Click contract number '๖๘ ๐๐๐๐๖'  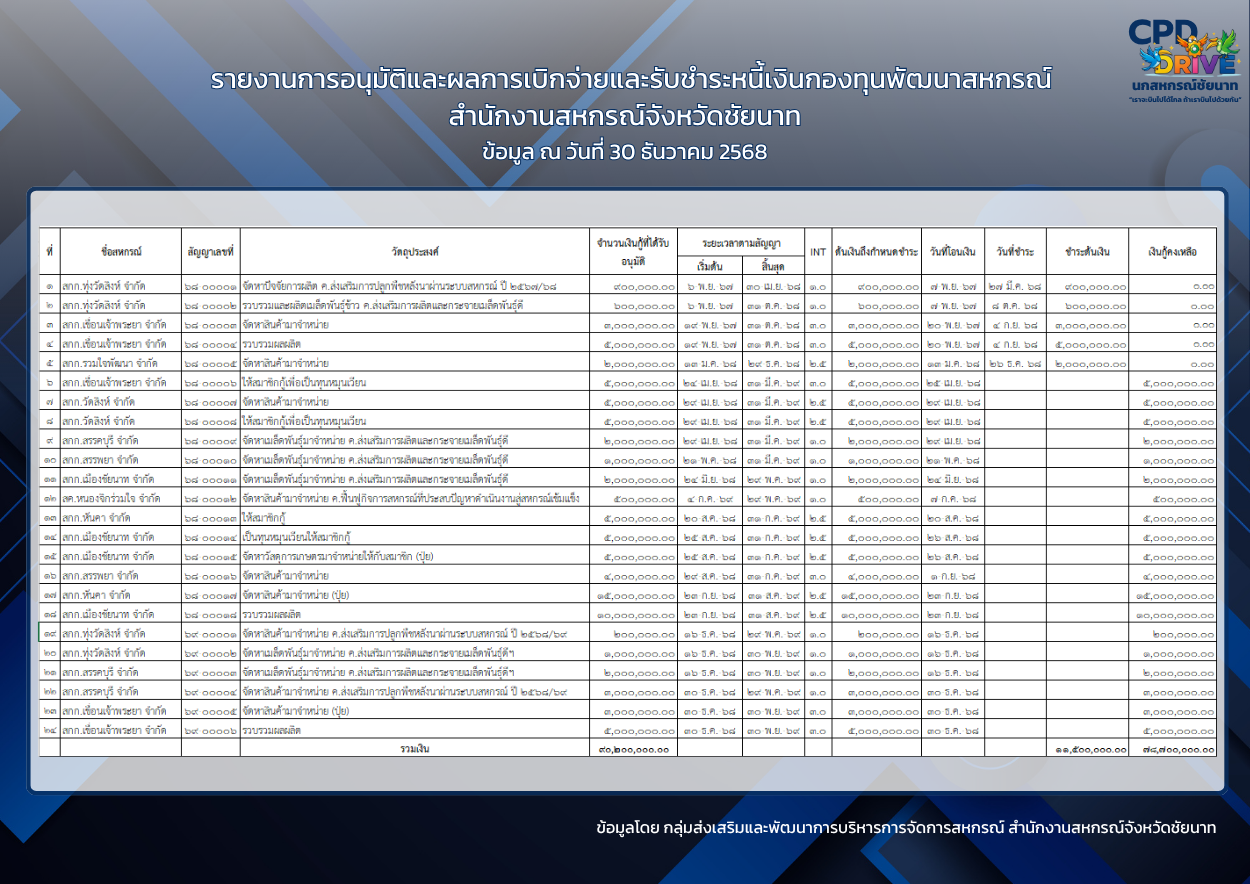coord(211,382)
